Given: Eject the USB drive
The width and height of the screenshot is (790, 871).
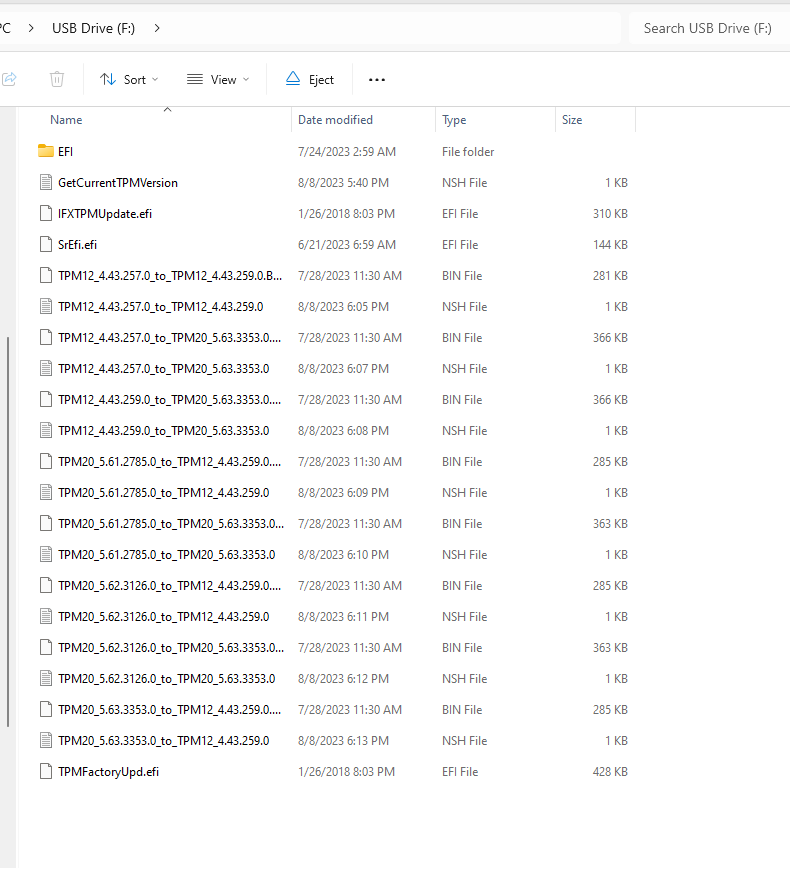Looking at the screenshot, I should click(x=309, y=79).
